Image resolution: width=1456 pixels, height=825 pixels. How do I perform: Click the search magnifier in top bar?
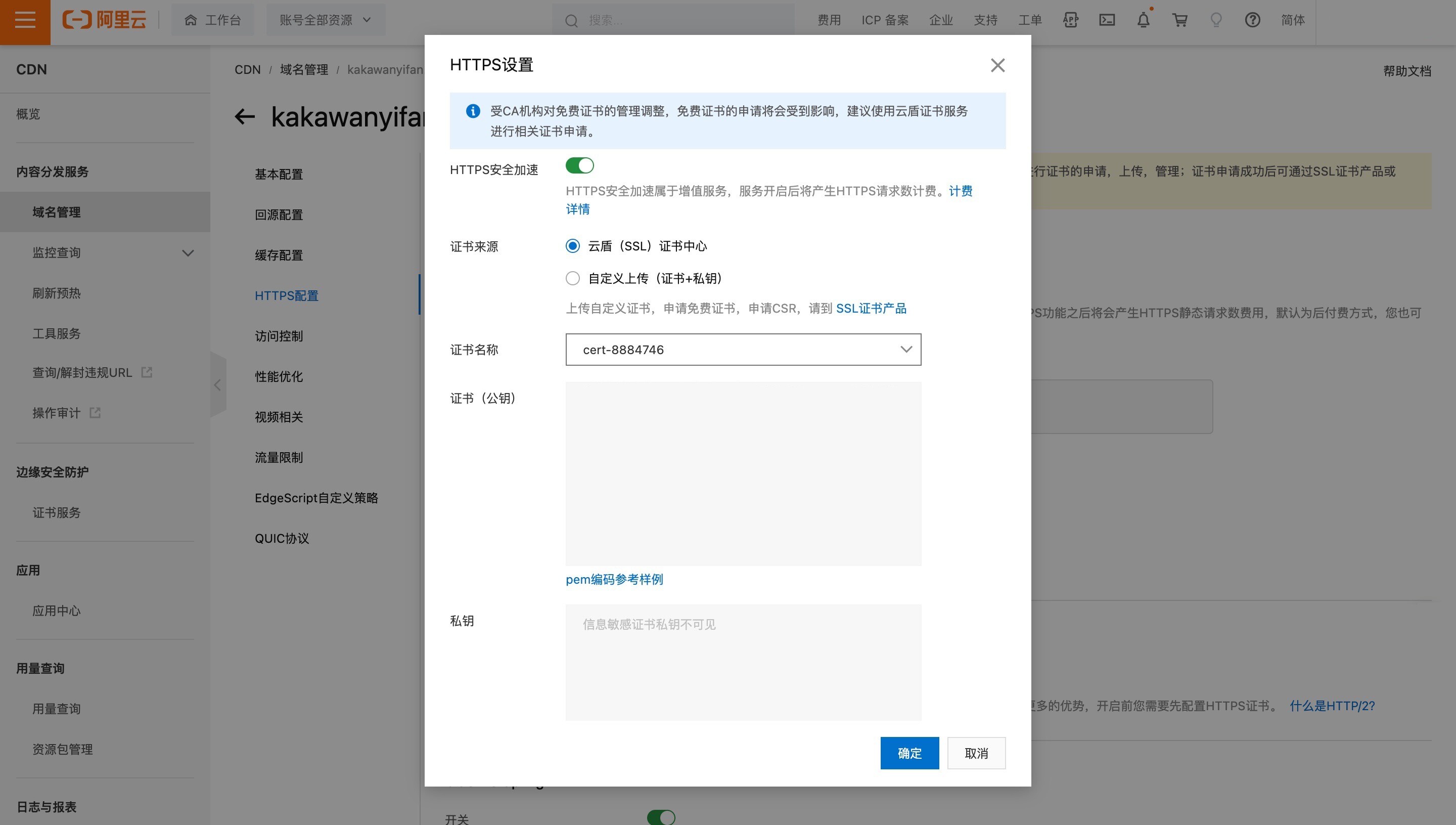(x=571, y=20)
